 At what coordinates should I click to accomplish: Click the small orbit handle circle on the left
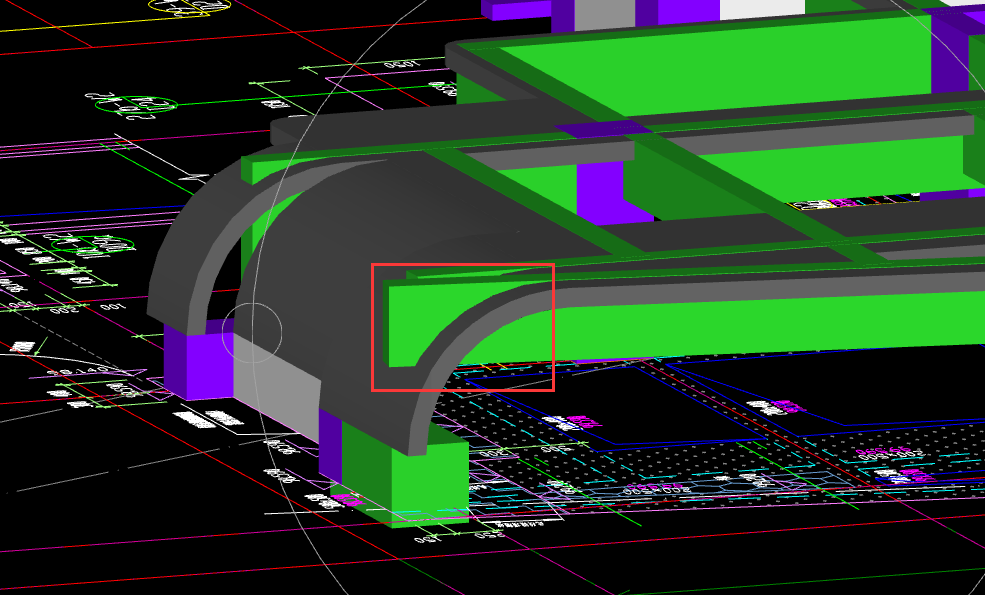(252, 333)
